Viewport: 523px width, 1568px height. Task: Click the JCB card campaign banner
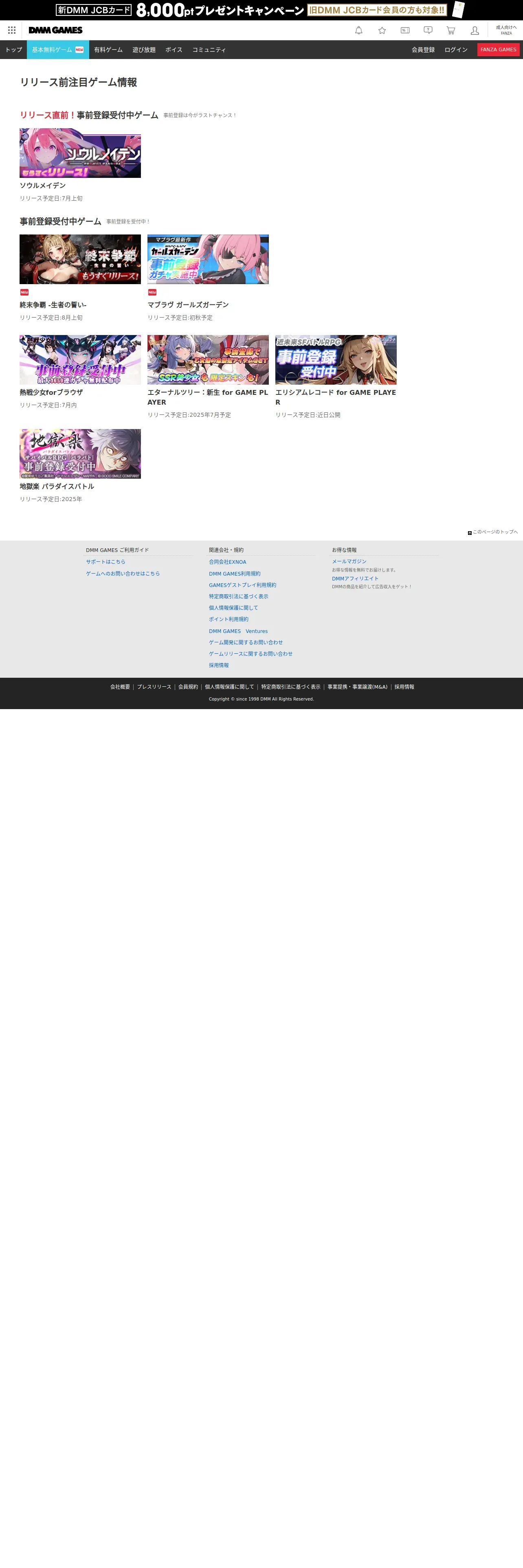(x=261, y=10)
